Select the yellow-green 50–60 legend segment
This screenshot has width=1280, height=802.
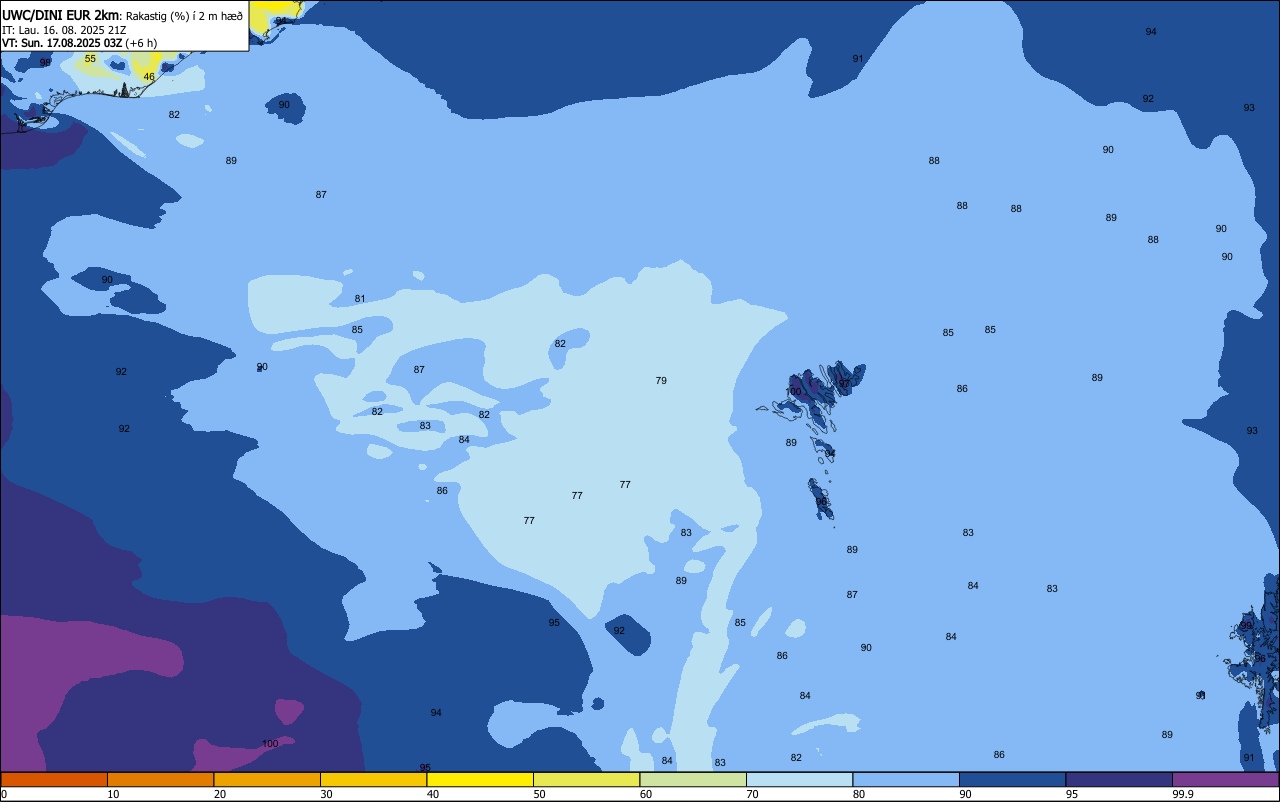coord(586,779)
